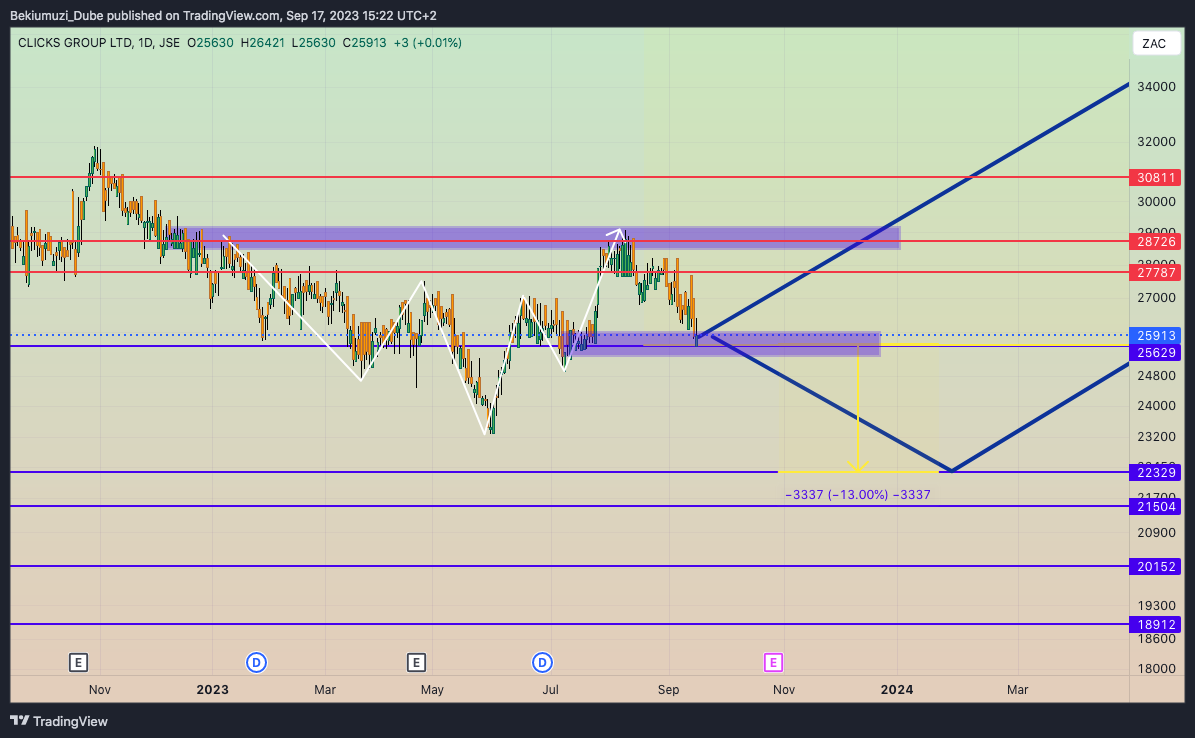Screen dimensions: 1195x738
Task: Select the 28726 red price label
Action: tap(1155, 242)
